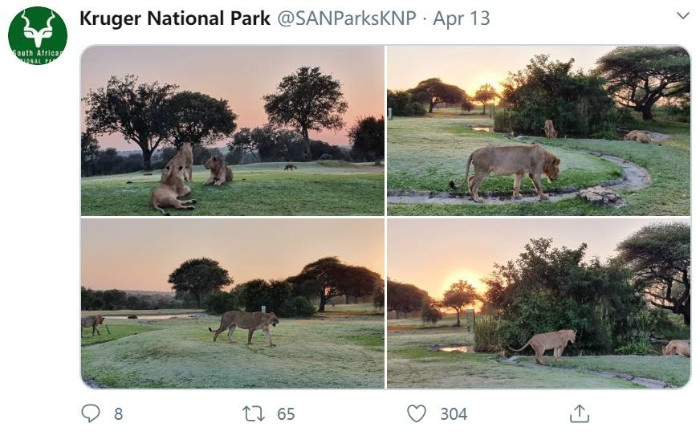Click the lion standing at the far left edge of the bottom-left photo
The height and width of the screenshot is (436, 700).
pos(94,324)
